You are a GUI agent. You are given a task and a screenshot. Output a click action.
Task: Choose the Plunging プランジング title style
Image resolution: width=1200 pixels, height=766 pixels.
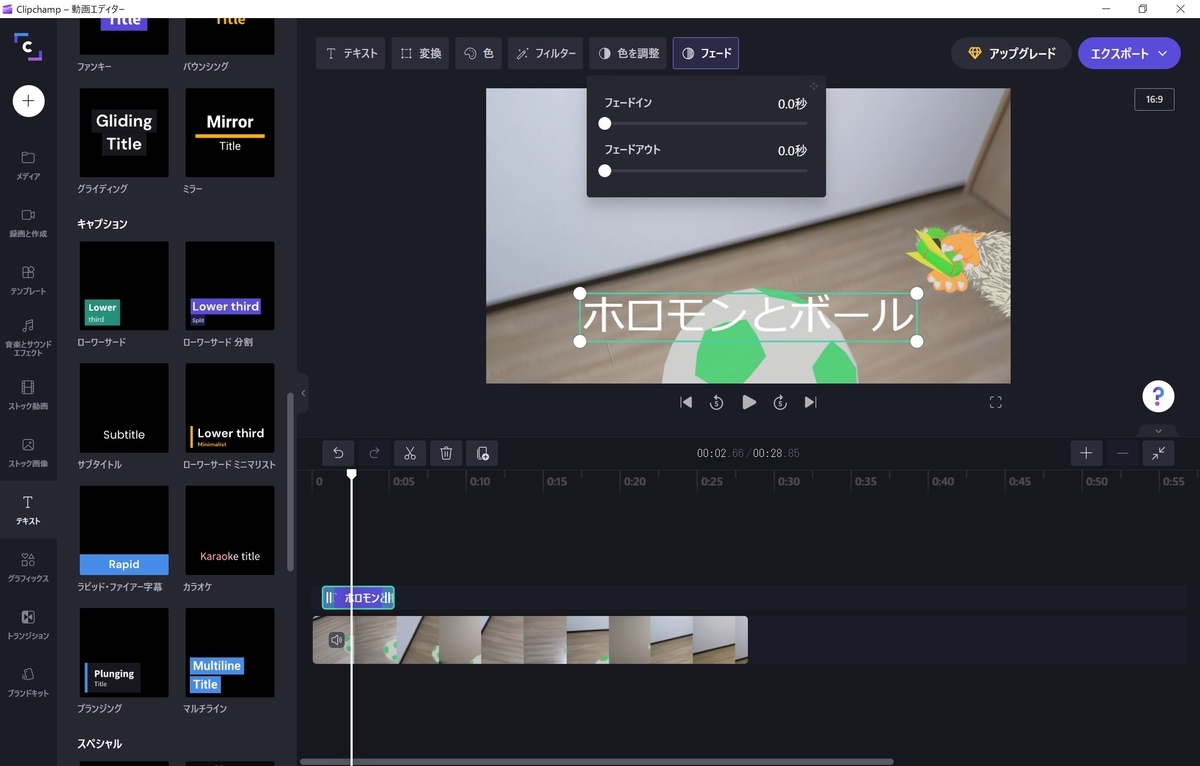pos(124,653)
